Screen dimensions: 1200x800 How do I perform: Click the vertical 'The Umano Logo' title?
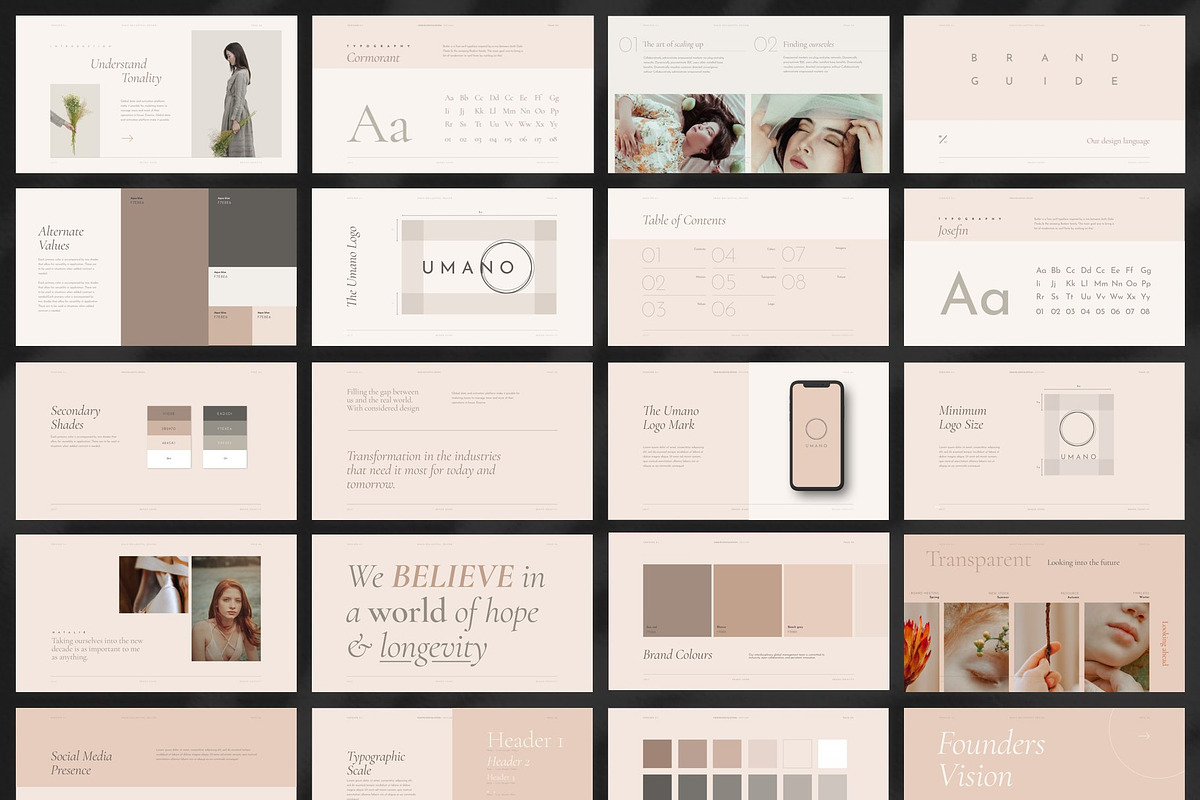tap(352, 267)
